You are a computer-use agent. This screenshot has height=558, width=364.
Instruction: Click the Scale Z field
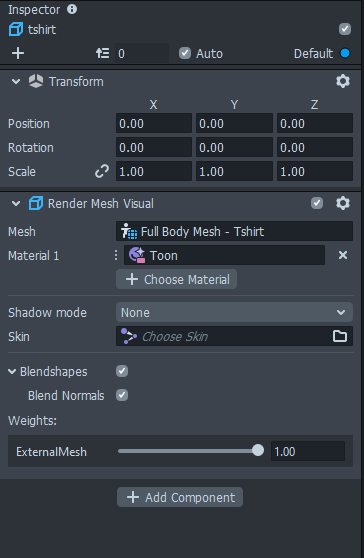point(315,171)
